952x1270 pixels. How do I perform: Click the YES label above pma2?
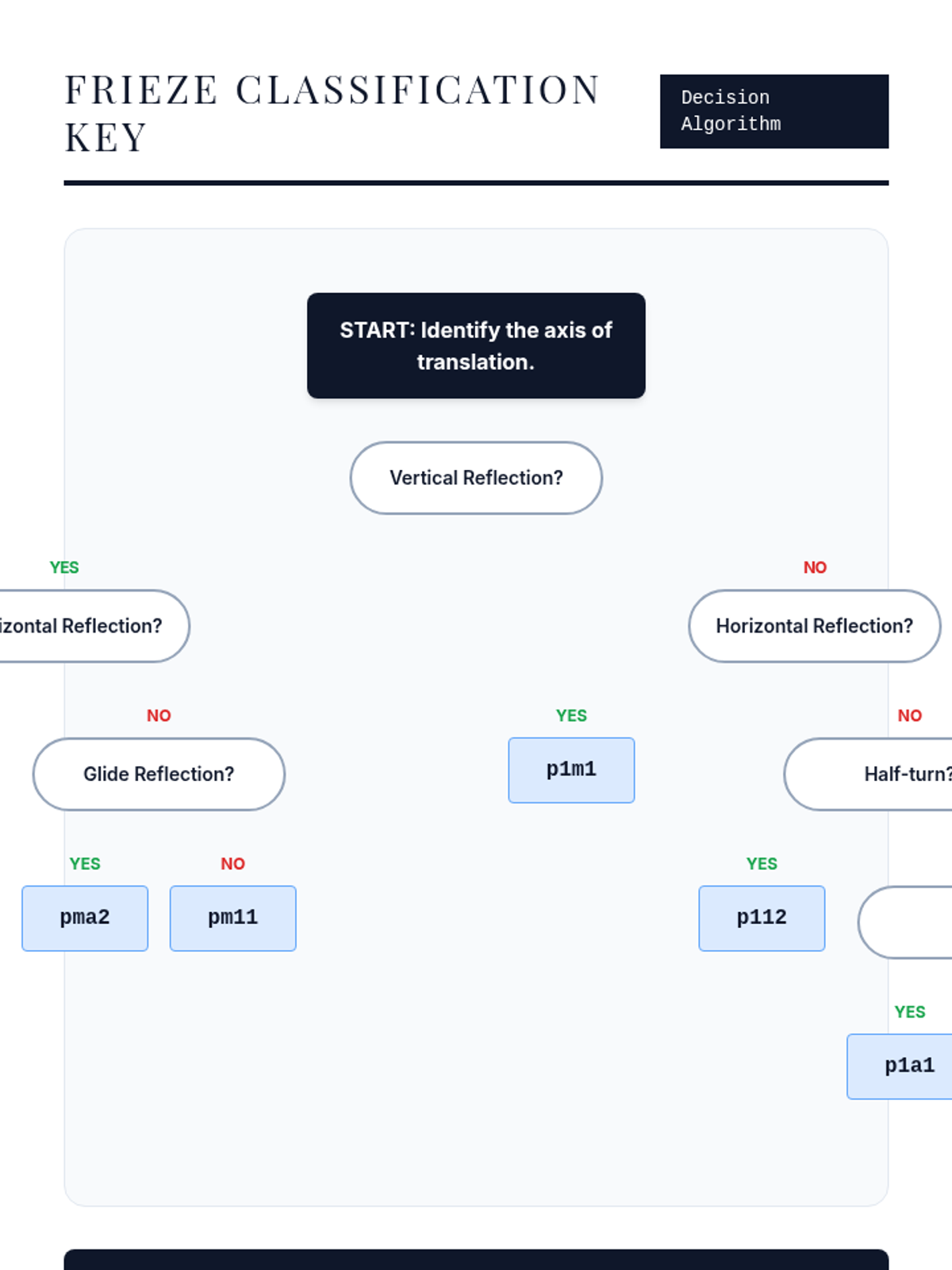85,864
